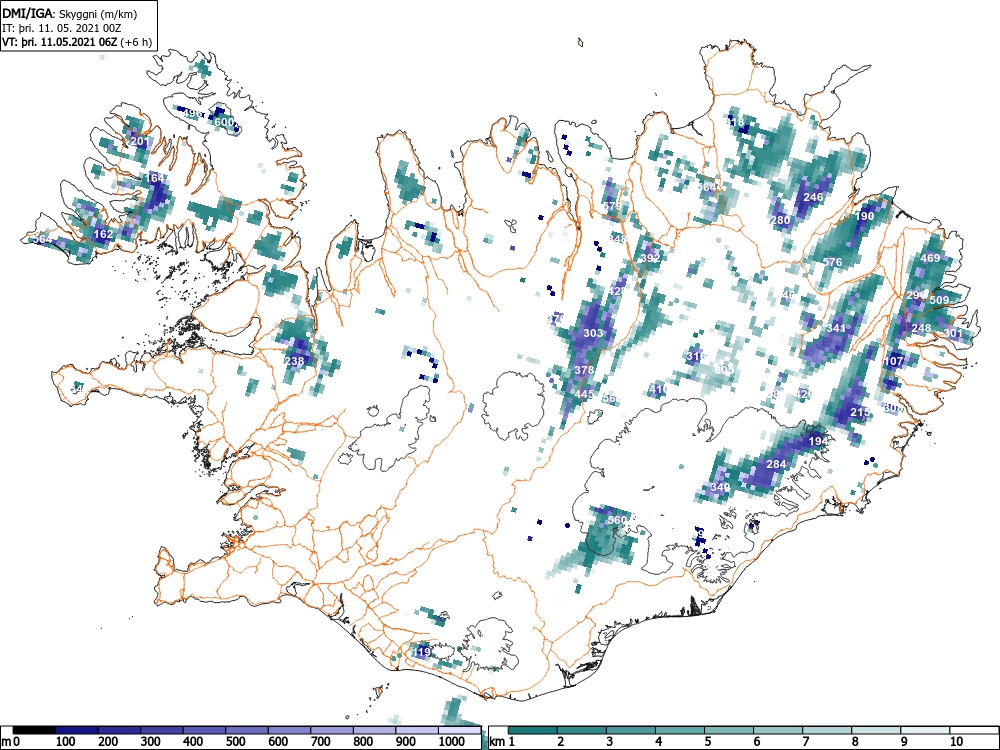
Task: Click visibility value 284 on map
Action: coord(776,464)
